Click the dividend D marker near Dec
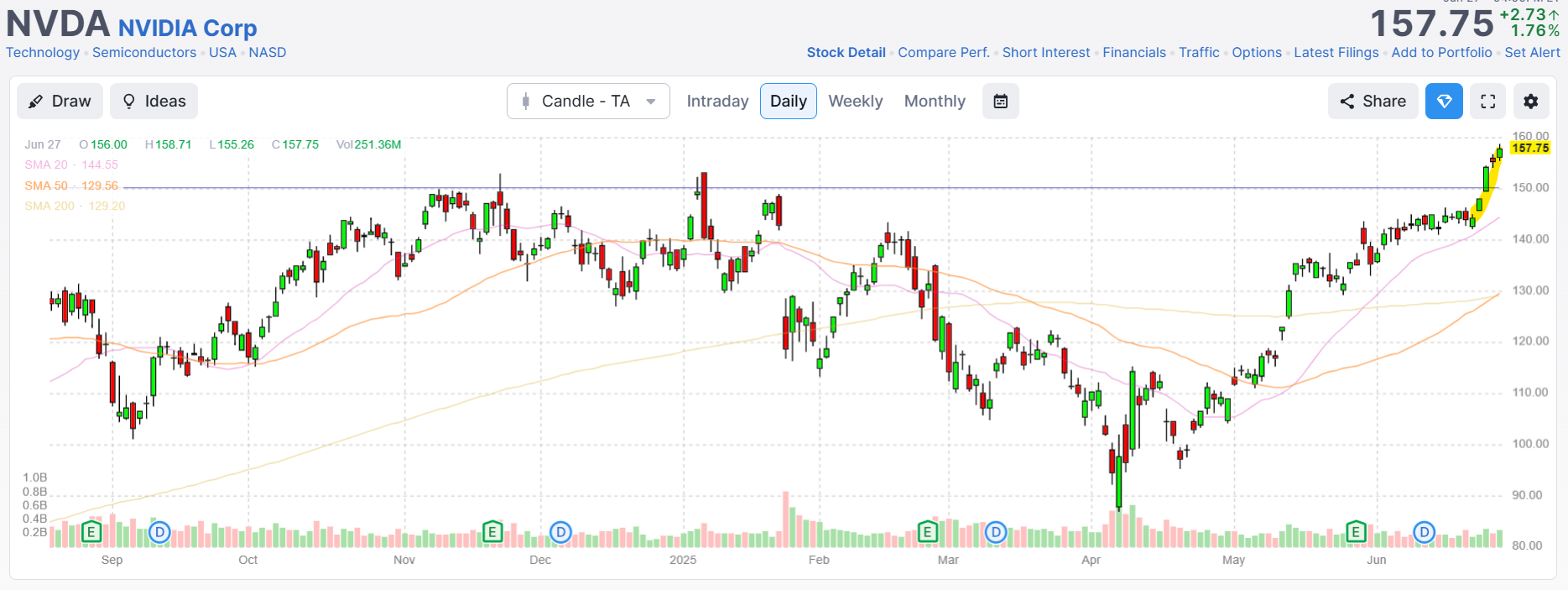The image size is (1568, 590). pos(560,531)
